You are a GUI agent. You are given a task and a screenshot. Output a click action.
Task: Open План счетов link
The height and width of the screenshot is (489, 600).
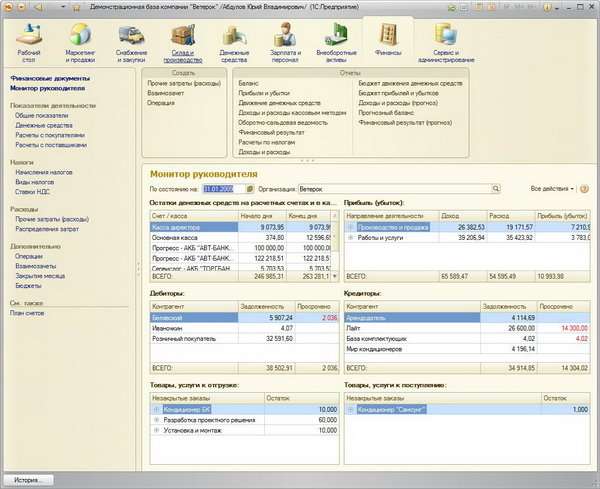pos(27,313)
